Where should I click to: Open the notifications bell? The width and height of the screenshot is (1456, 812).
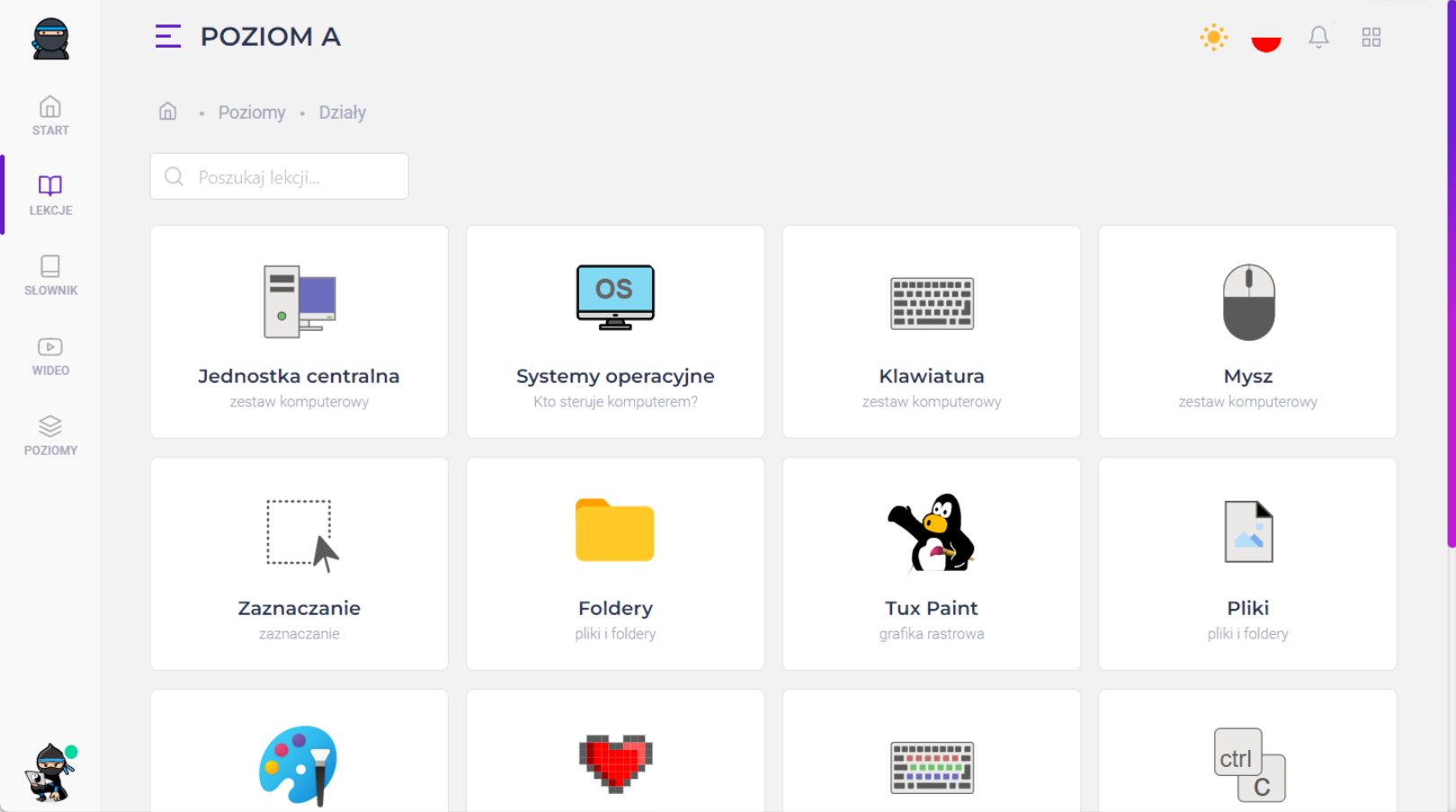[1318, 37]
